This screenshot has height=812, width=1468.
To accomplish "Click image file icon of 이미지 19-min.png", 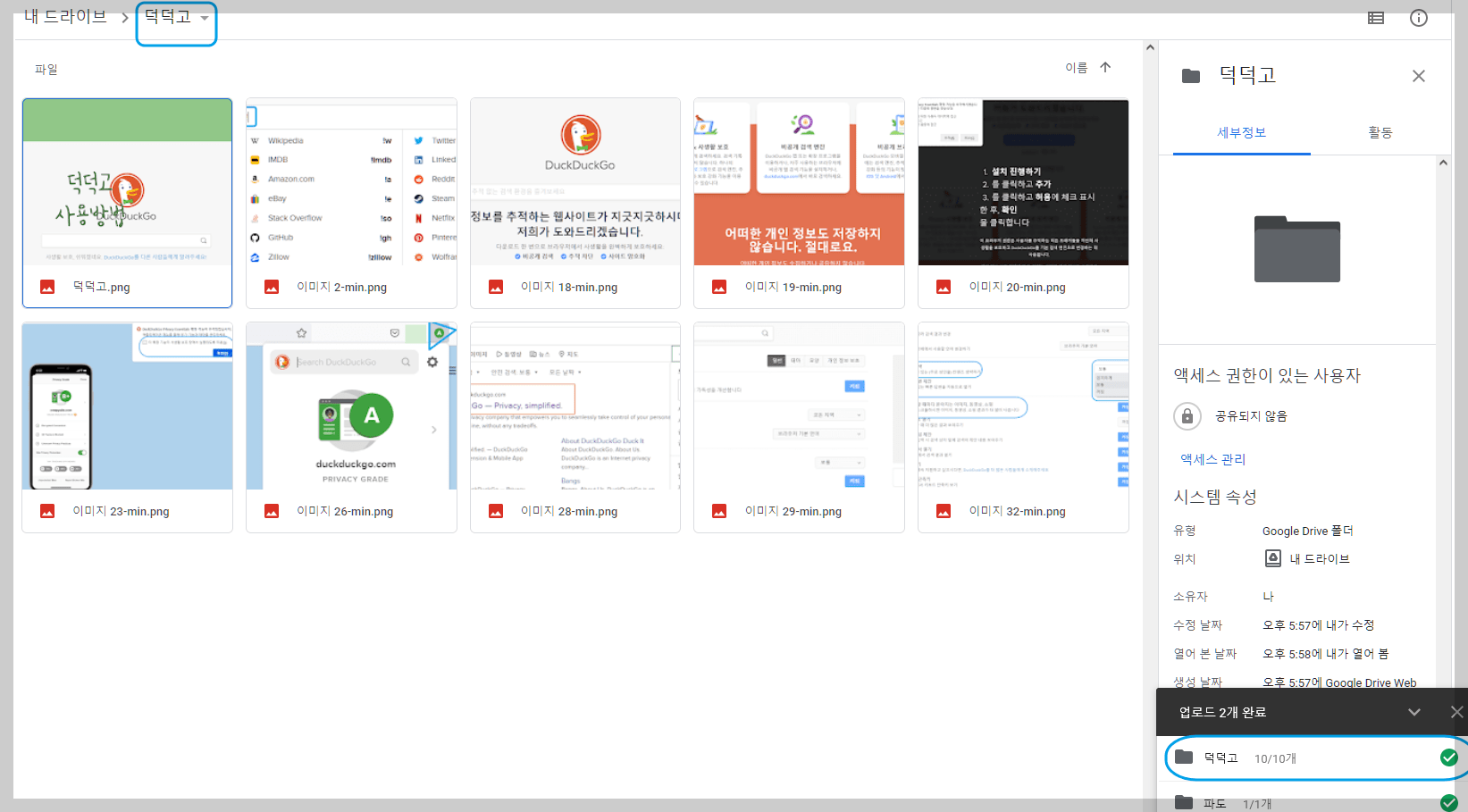I will (x=719, y=287).
